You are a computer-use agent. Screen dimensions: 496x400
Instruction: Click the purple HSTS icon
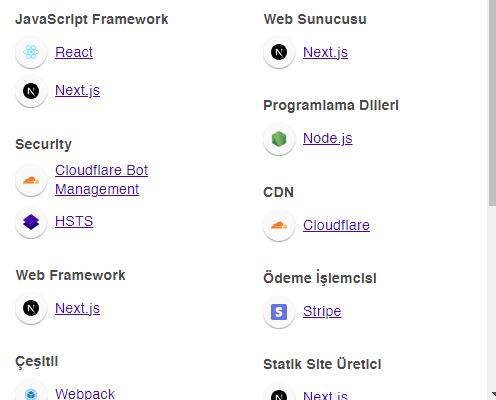click(x=31, y=222)
